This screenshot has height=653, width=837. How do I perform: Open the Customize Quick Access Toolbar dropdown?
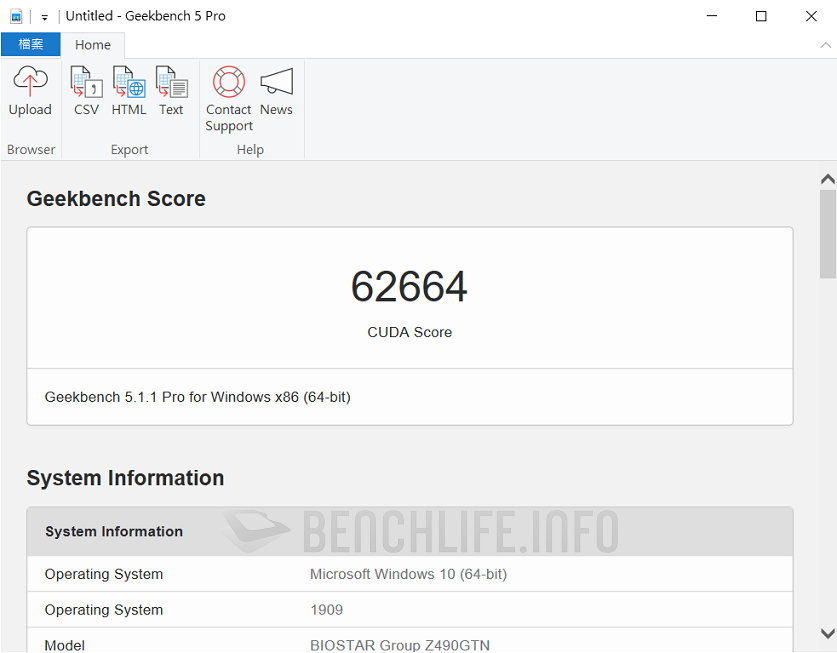[43, 16]
